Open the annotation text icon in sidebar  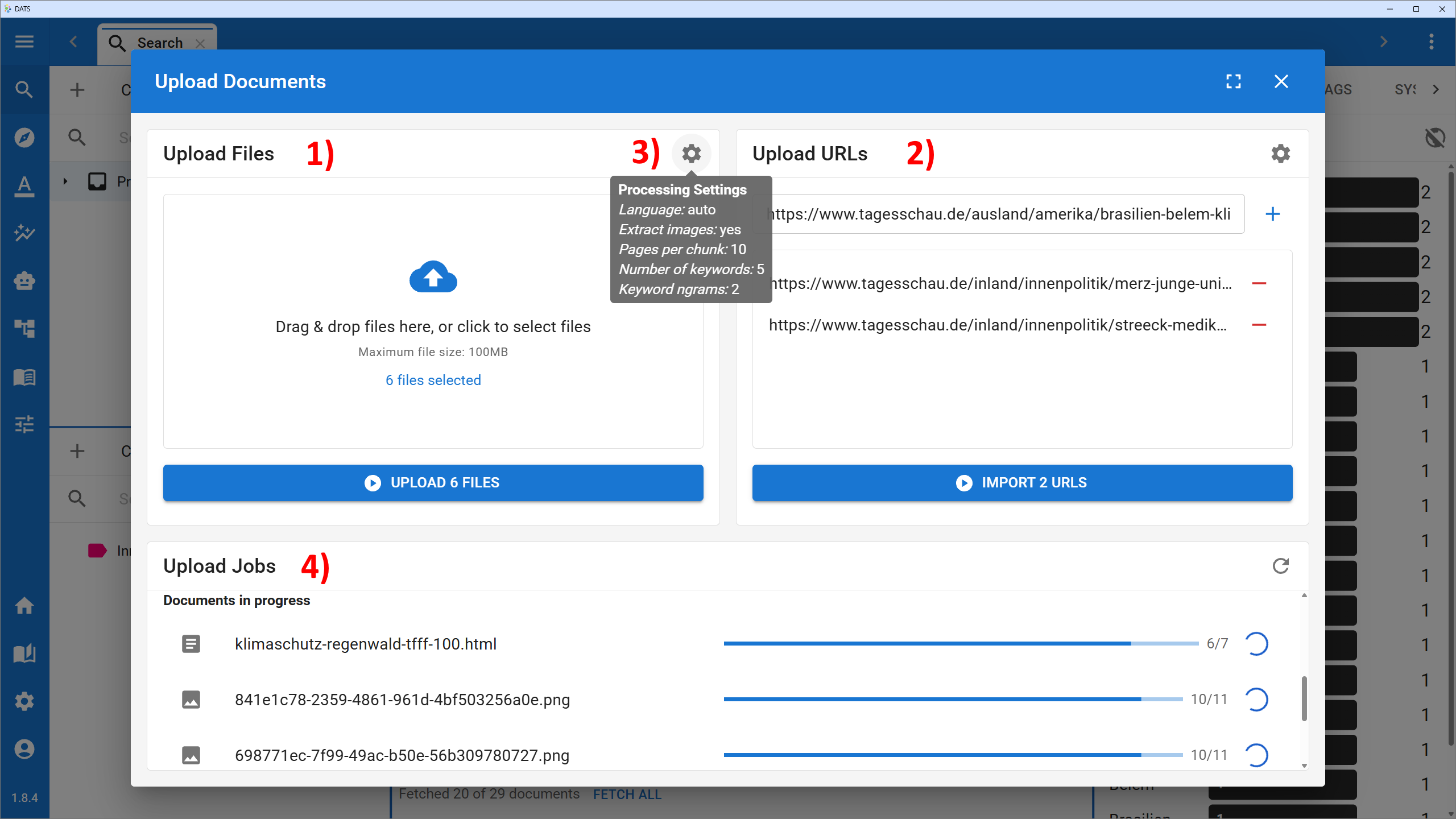24,186
